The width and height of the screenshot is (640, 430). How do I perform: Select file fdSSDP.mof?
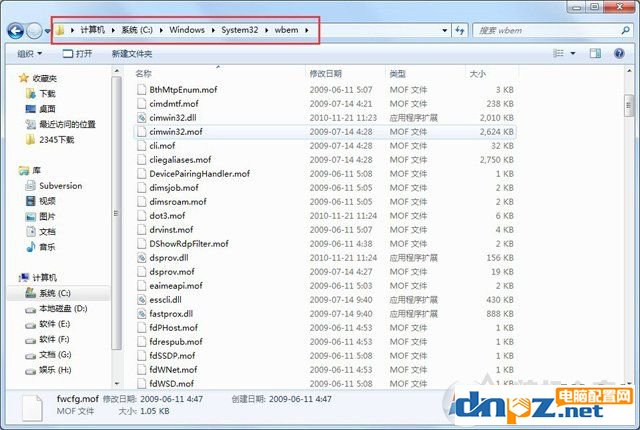[172, 356]
